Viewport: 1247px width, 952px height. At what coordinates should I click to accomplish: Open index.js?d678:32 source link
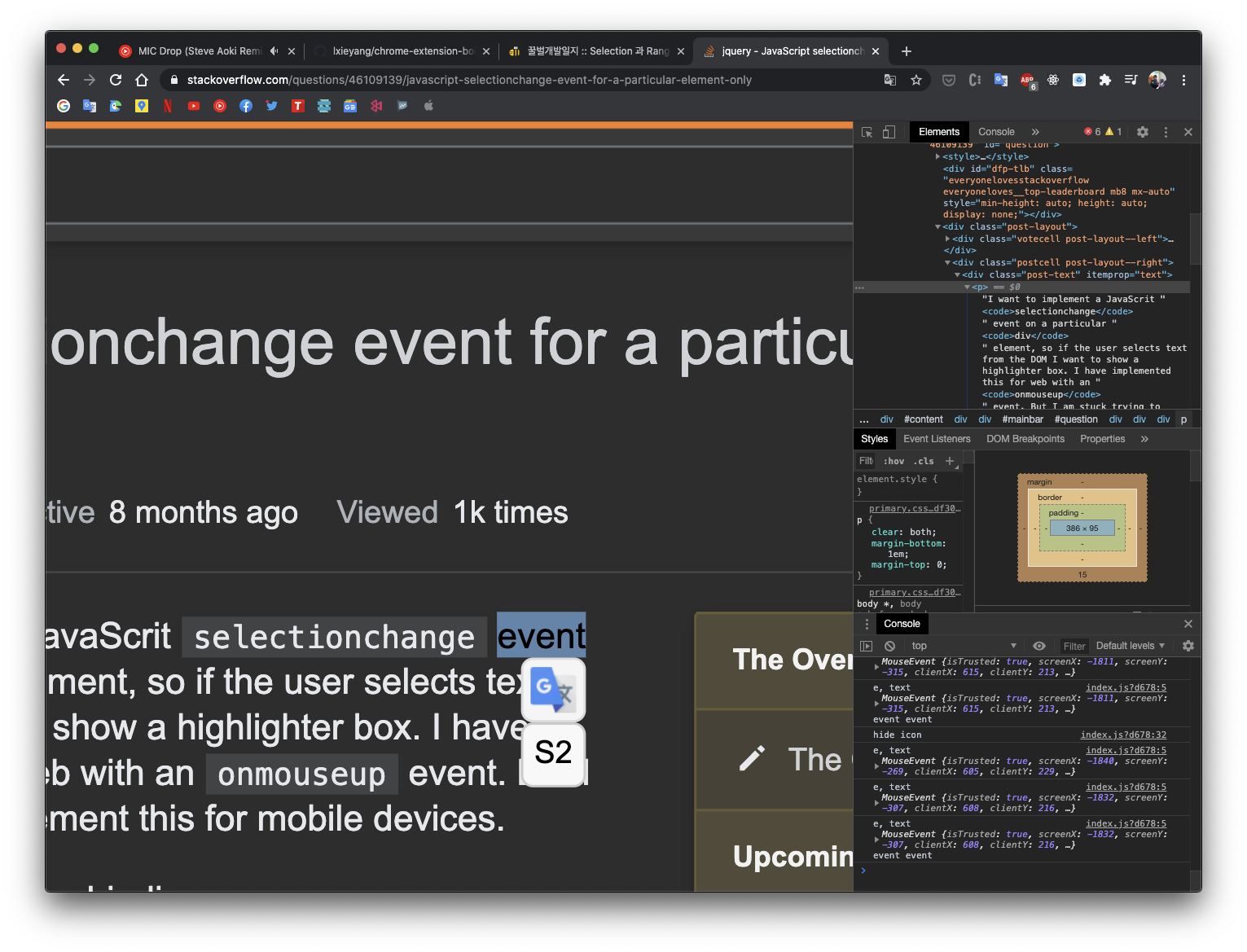(1123, 735)
